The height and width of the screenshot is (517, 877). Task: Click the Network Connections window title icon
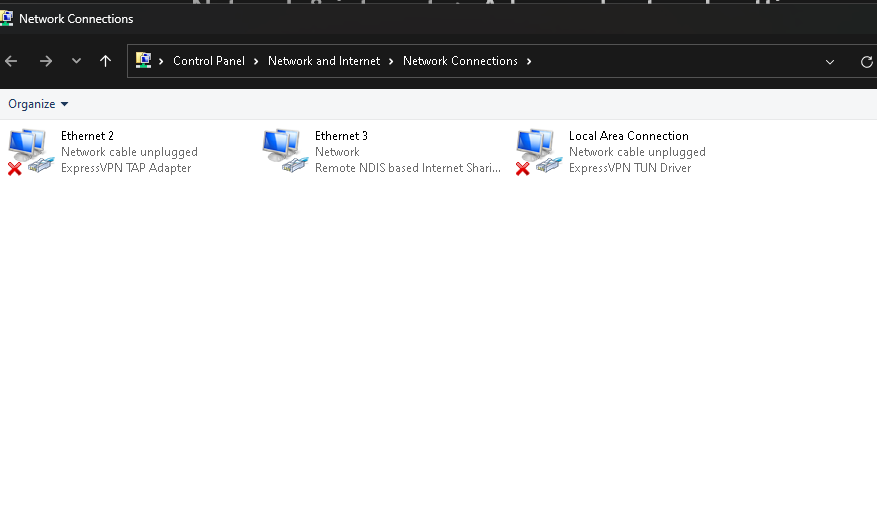(x=6, y=18)
